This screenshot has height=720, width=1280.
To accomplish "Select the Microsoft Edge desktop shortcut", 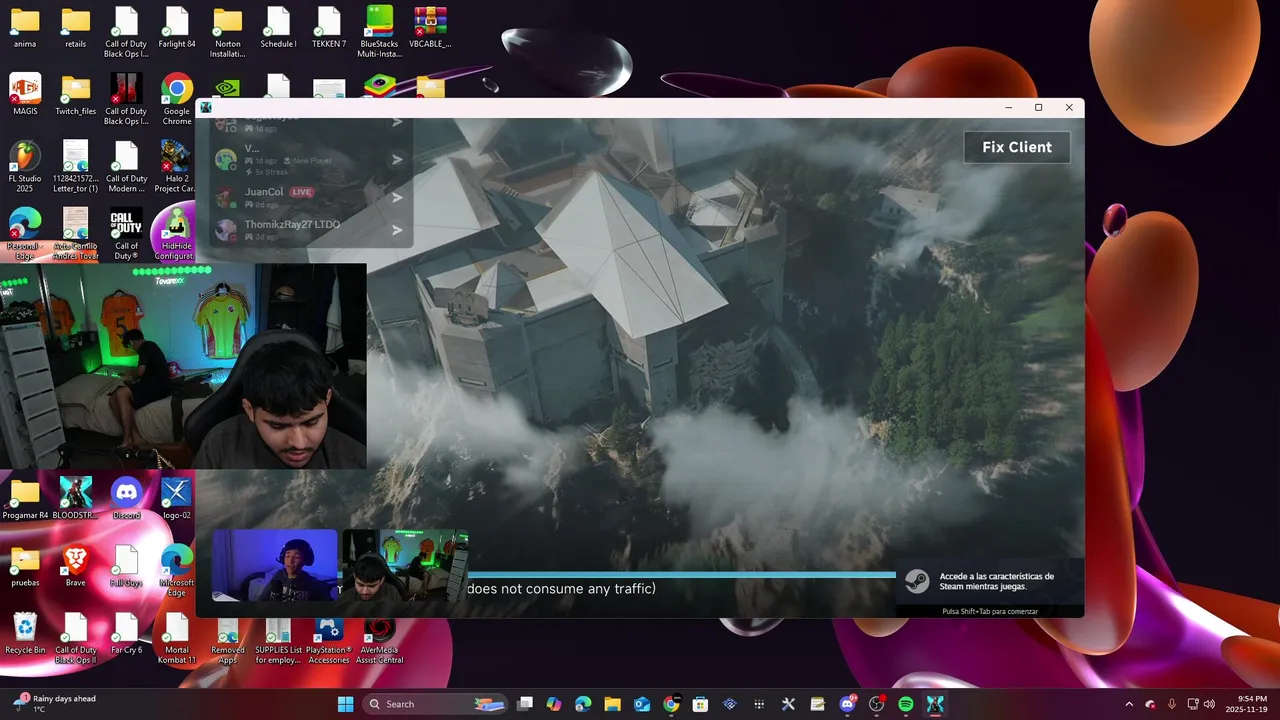I will [176, 570].
